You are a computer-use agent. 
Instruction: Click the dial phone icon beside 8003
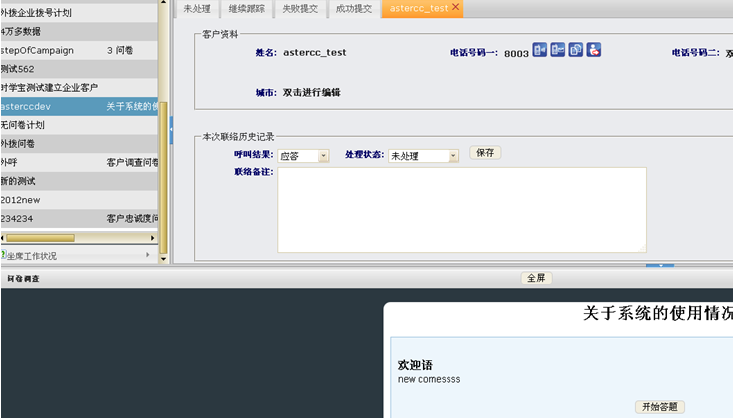tap(540, 50)
